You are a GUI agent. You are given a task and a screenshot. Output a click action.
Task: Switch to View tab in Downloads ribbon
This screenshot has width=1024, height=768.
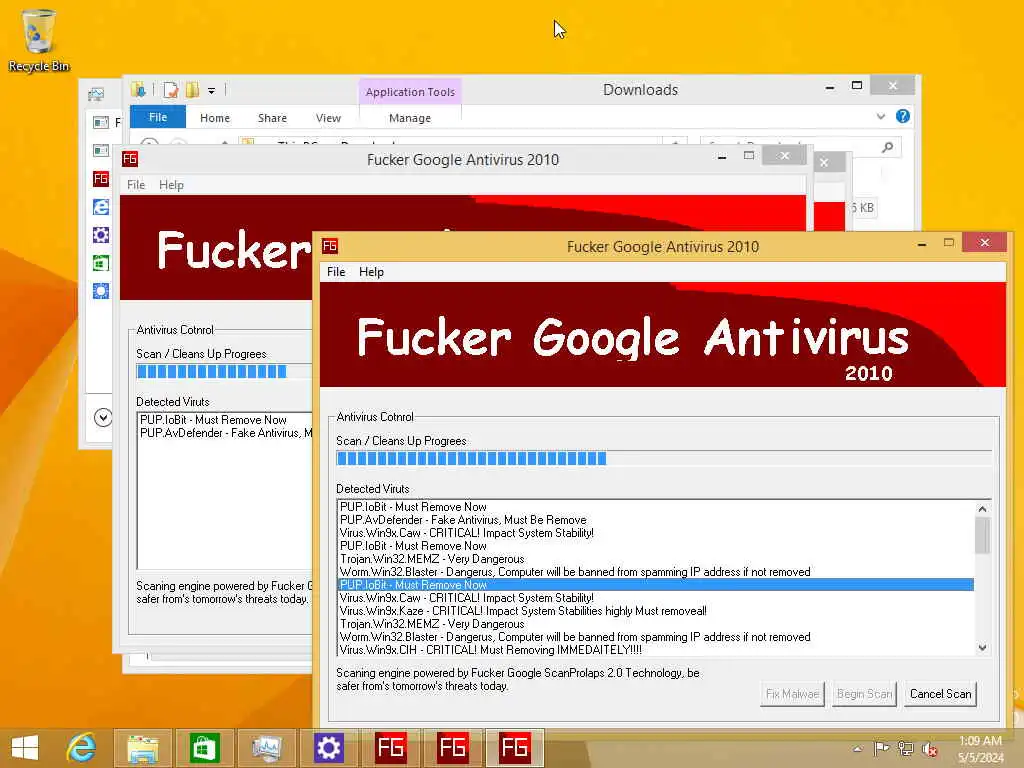tap(328, 118)
